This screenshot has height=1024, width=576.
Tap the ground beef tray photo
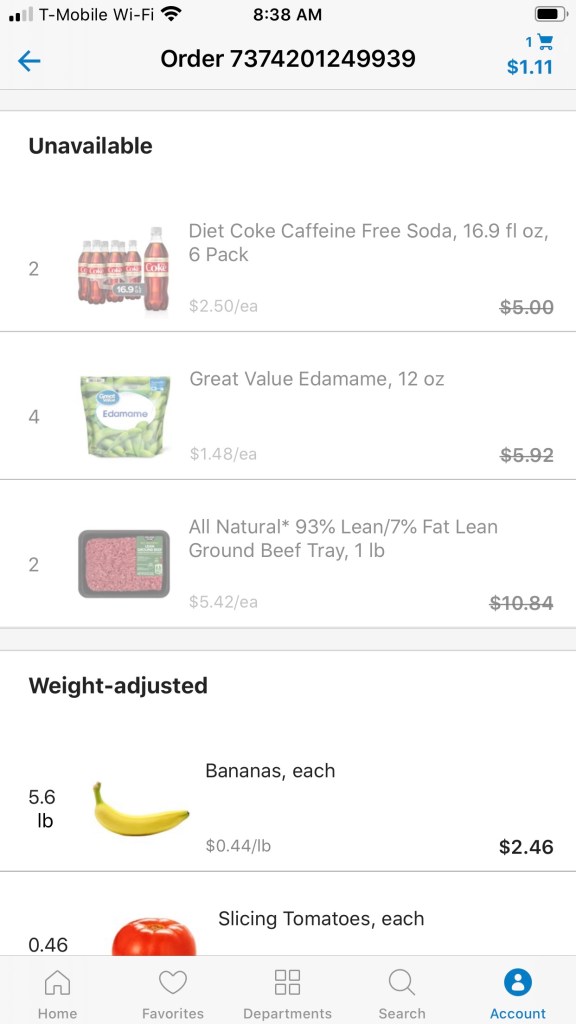pos(122,562)
